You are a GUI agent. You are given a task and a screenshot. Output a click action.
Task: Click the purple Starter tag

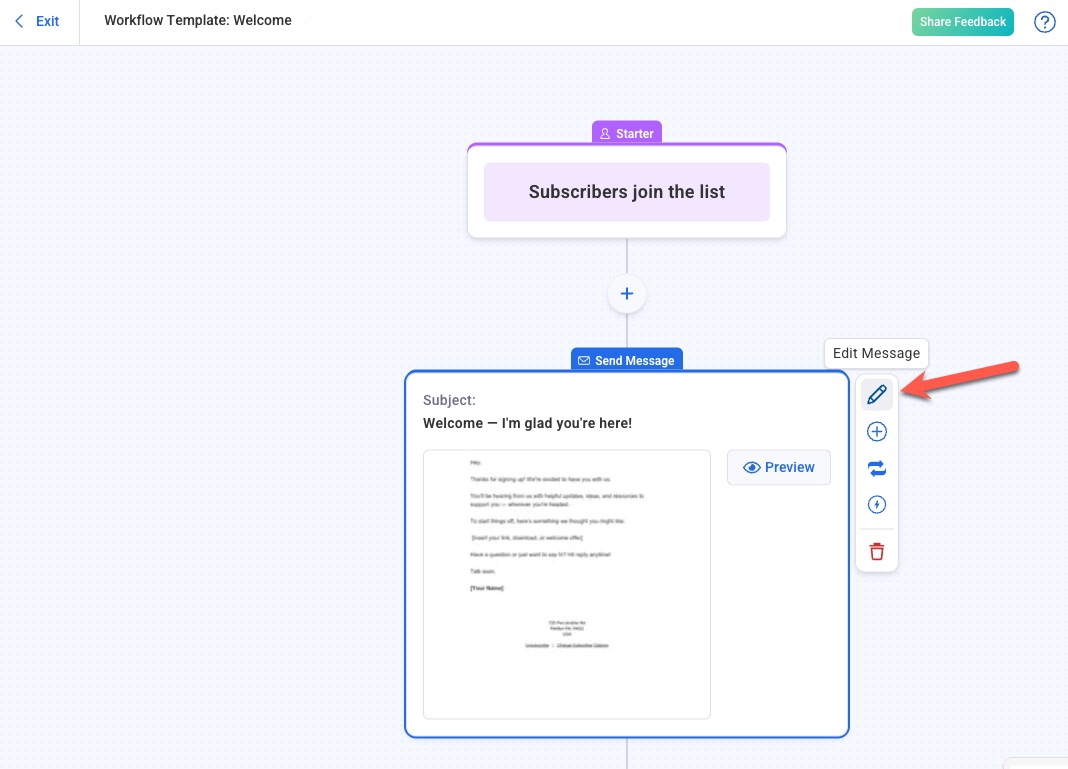point(627,133)
